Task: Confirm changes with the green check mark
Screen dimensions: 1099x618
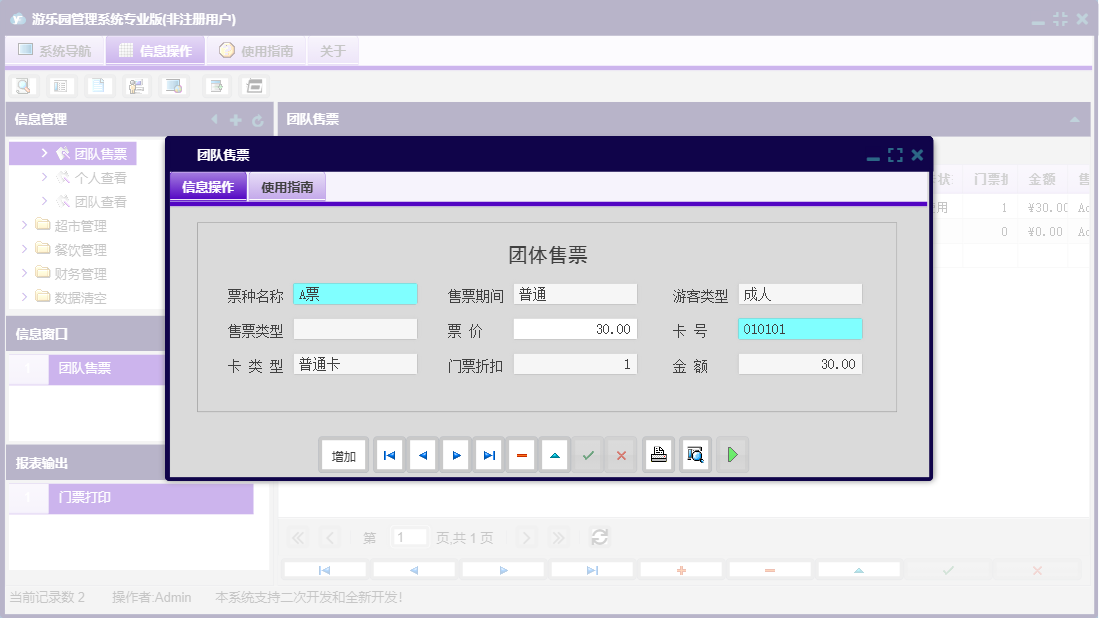Action: pyautogui.click(x=588, y=454)
